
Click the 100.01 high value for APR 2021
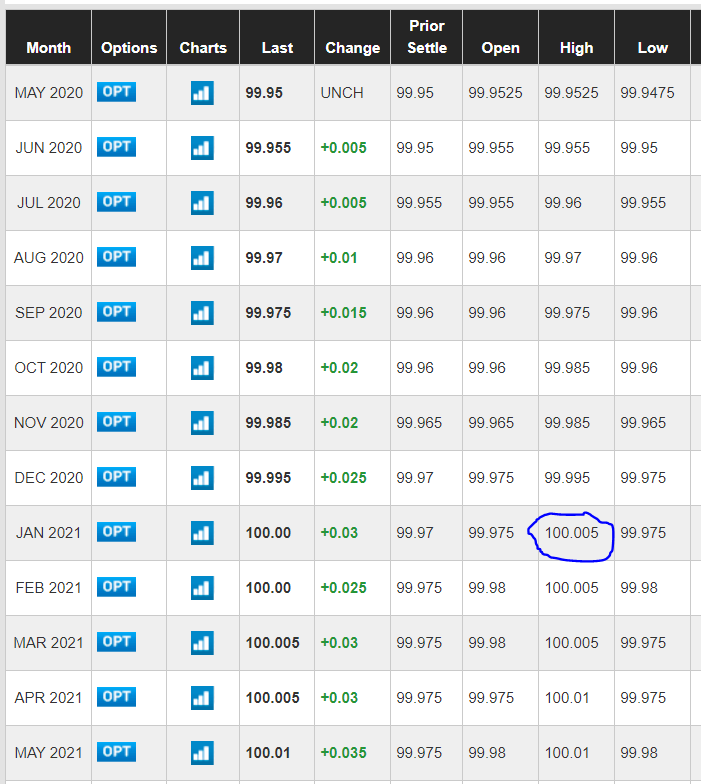click(567, 698)
